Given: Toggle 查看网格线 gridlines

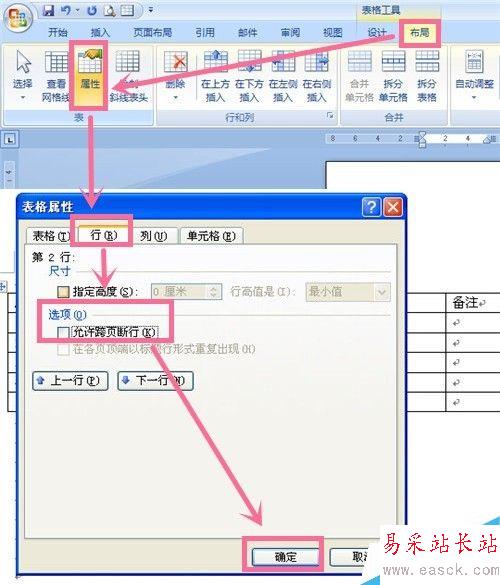Looking at the screenshot, I should click(x=56, y=76).
